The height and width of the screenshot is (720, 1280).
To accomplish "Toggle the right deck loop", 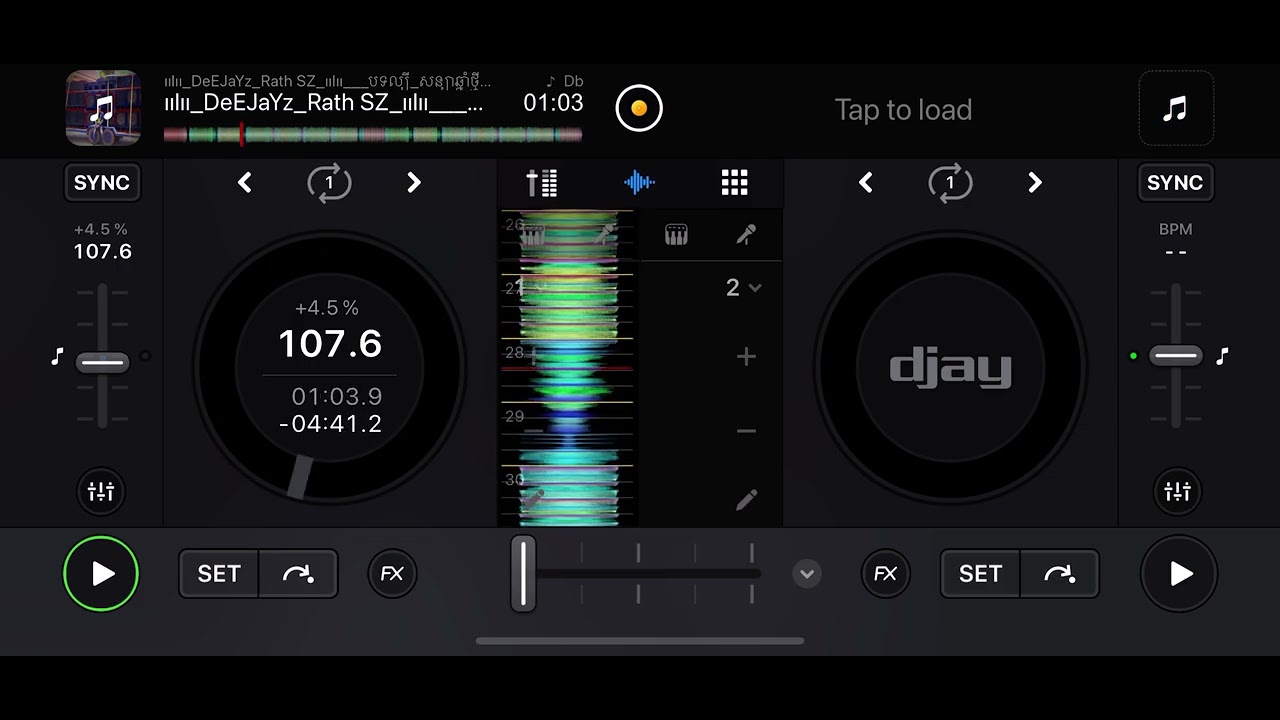I will pyautogui.click(x=950, y=183).
